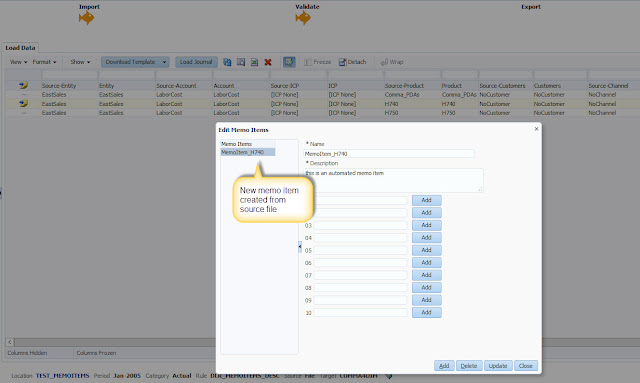
Task: Open the Format menu
Action: [x=44, y=62]
